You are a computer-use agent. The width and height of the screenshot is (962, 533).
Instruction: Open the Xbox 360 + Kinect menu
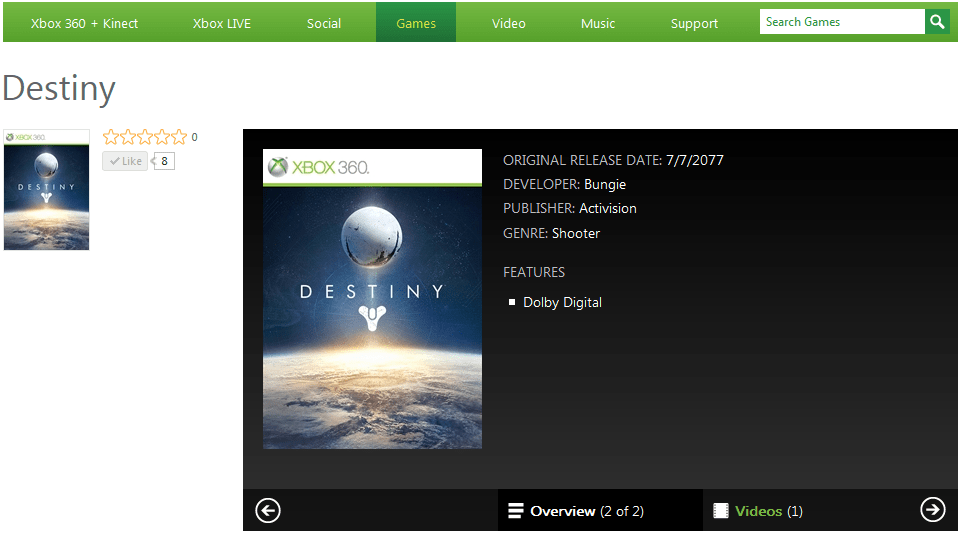pos(85,23)
